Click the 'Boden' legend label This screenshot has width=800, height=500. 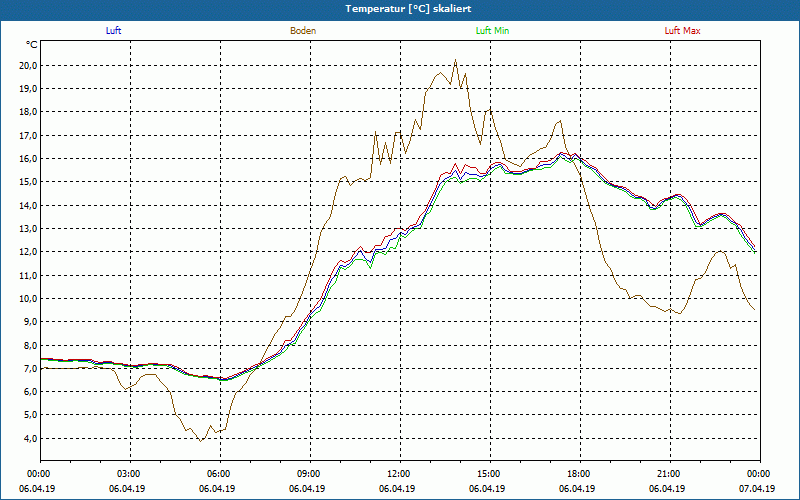point(303,31)
